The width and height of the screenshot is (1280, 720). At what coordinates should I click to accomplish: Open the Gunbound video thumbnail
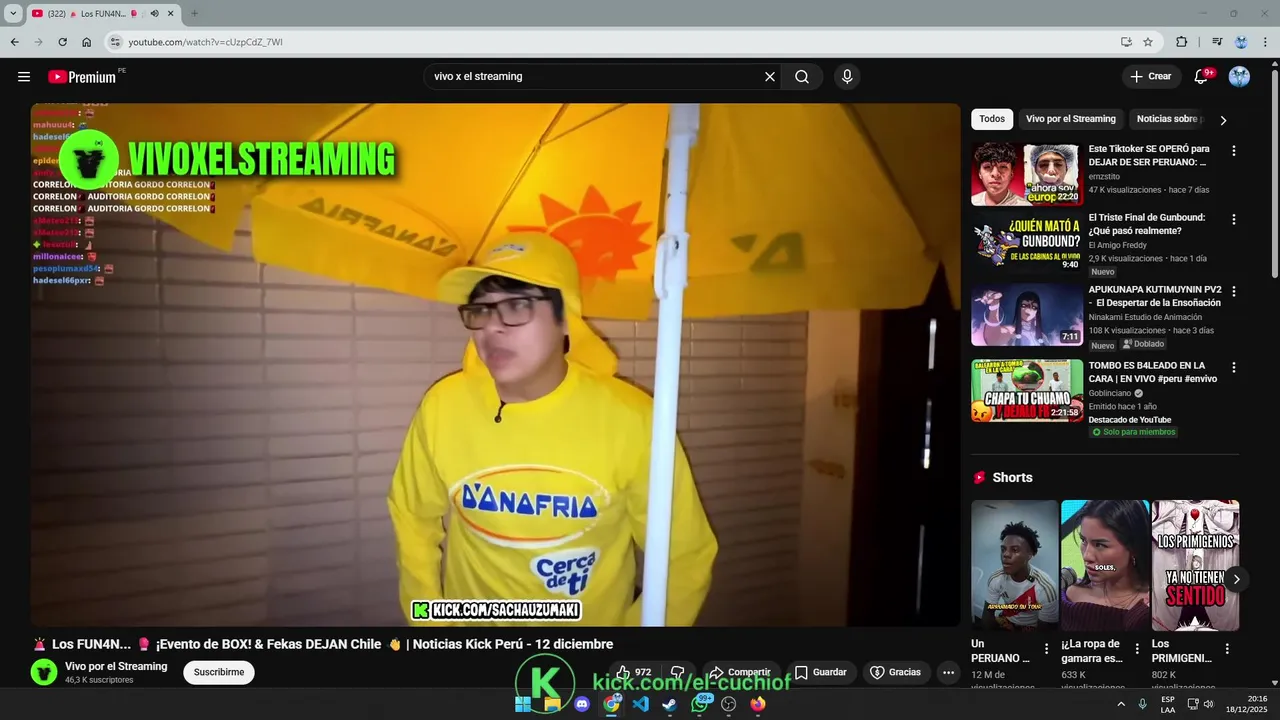pyautogui.click(x=1027, y=242)
